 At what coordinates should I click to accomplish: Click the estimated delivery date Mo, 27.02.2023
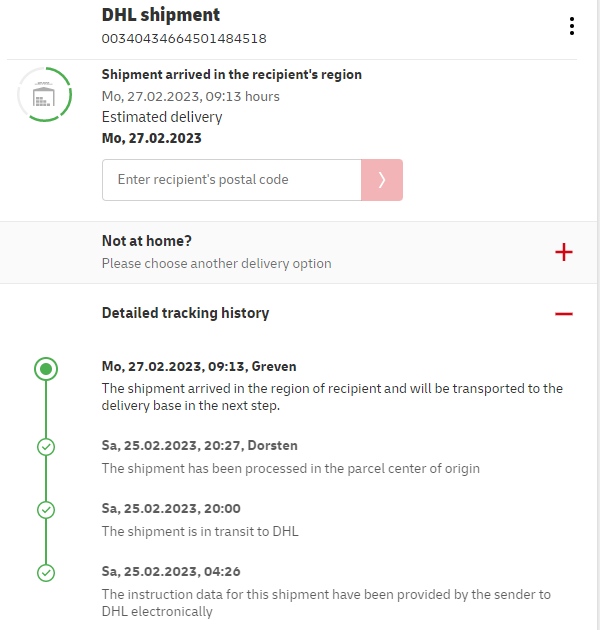coord(152,138)
